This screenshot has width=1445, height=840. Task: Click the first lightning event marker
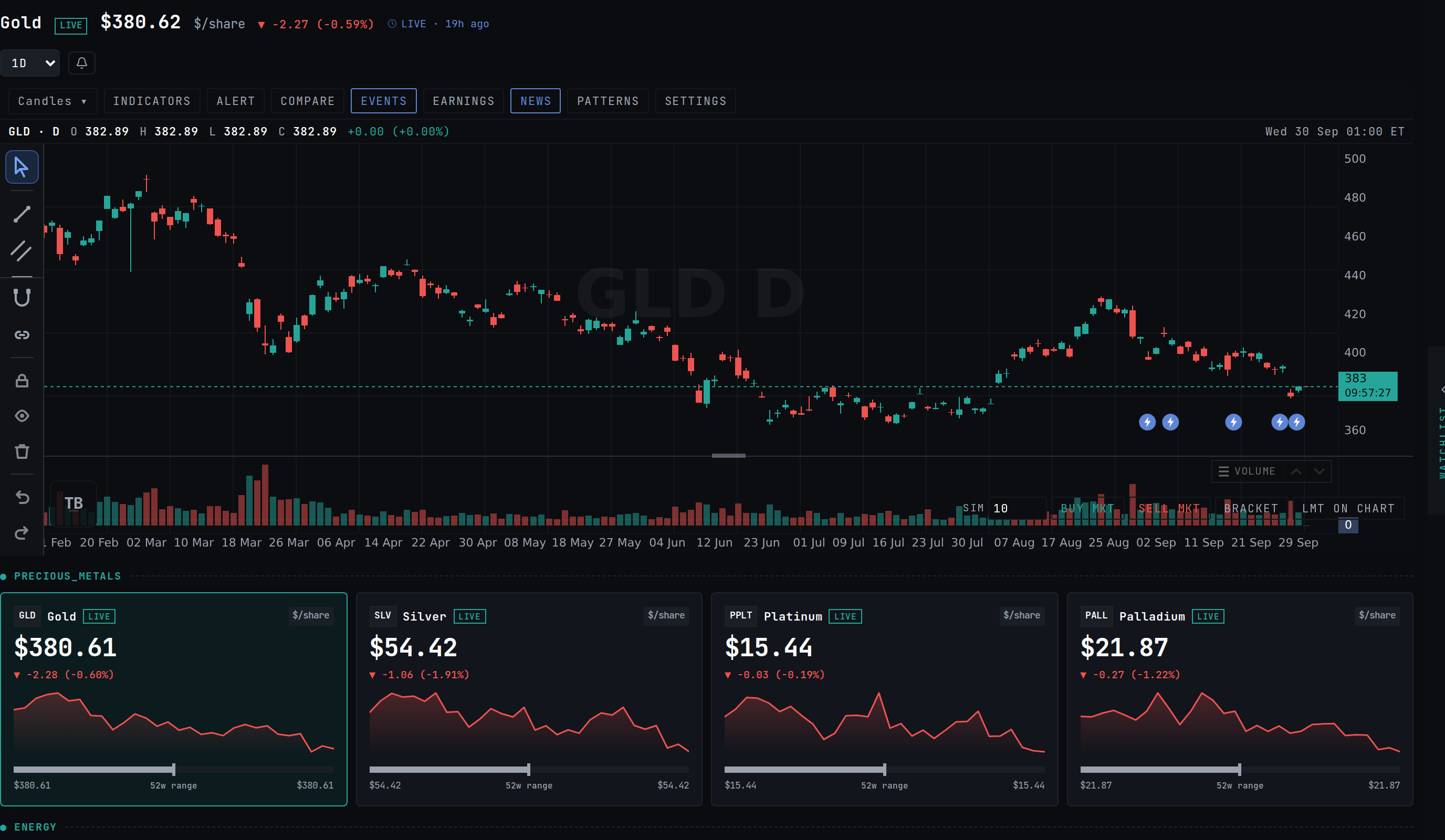[x=1147, y=423]
